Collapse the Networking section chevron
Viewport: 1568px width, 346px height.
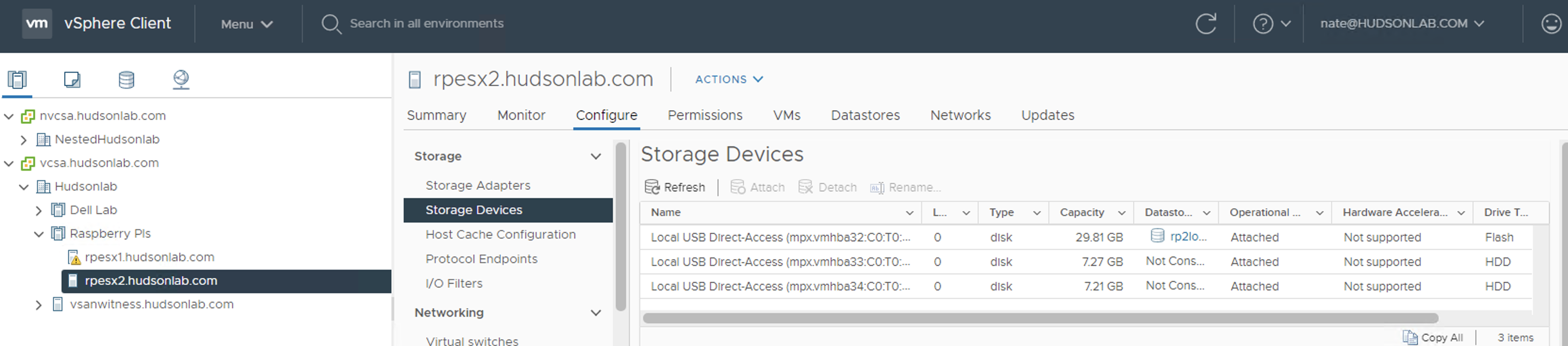pyautogui.click(x=596, y=313)
